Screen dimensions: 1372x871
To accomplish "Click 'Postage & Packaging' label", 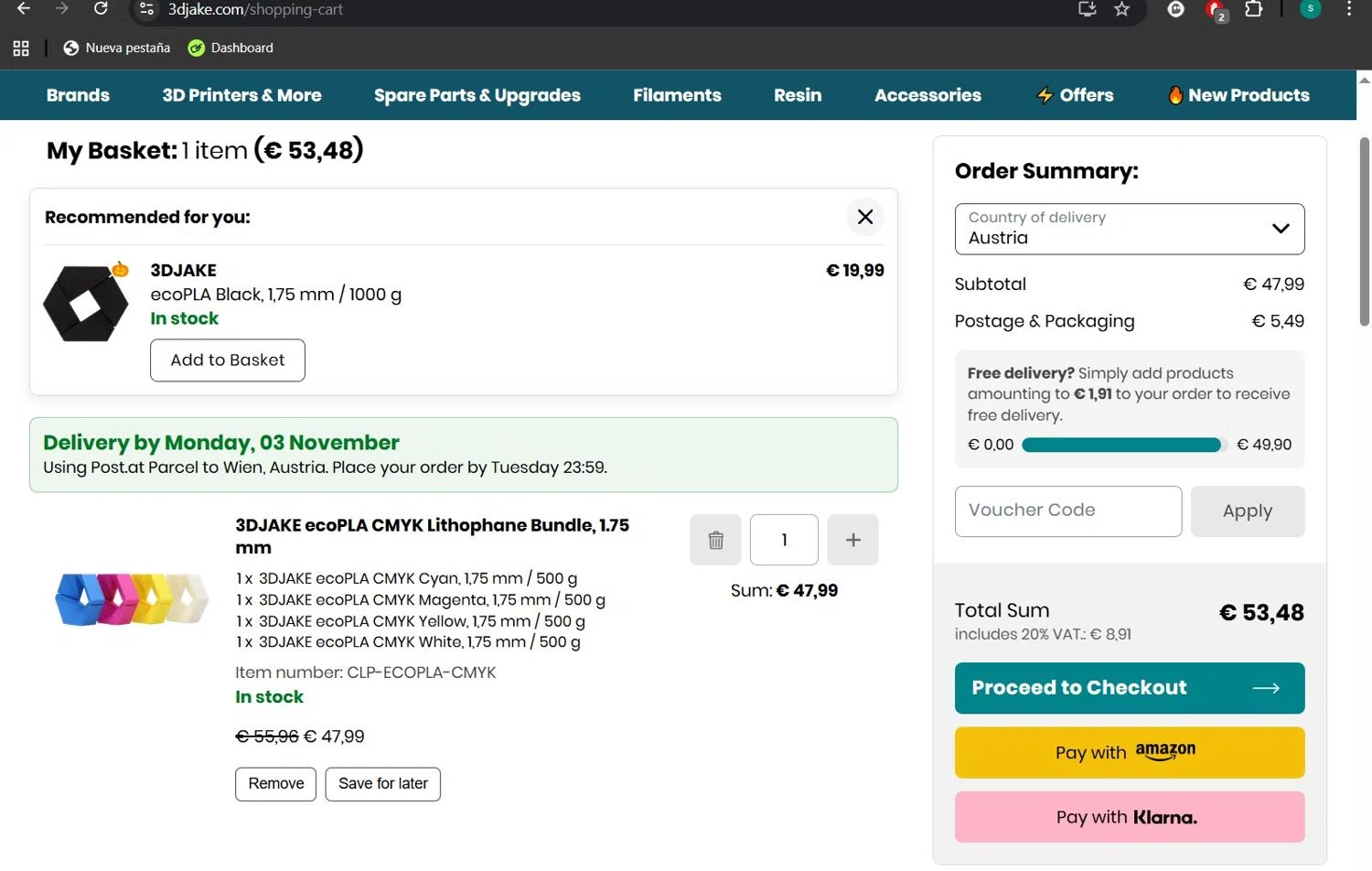I will click(1045, 321).
